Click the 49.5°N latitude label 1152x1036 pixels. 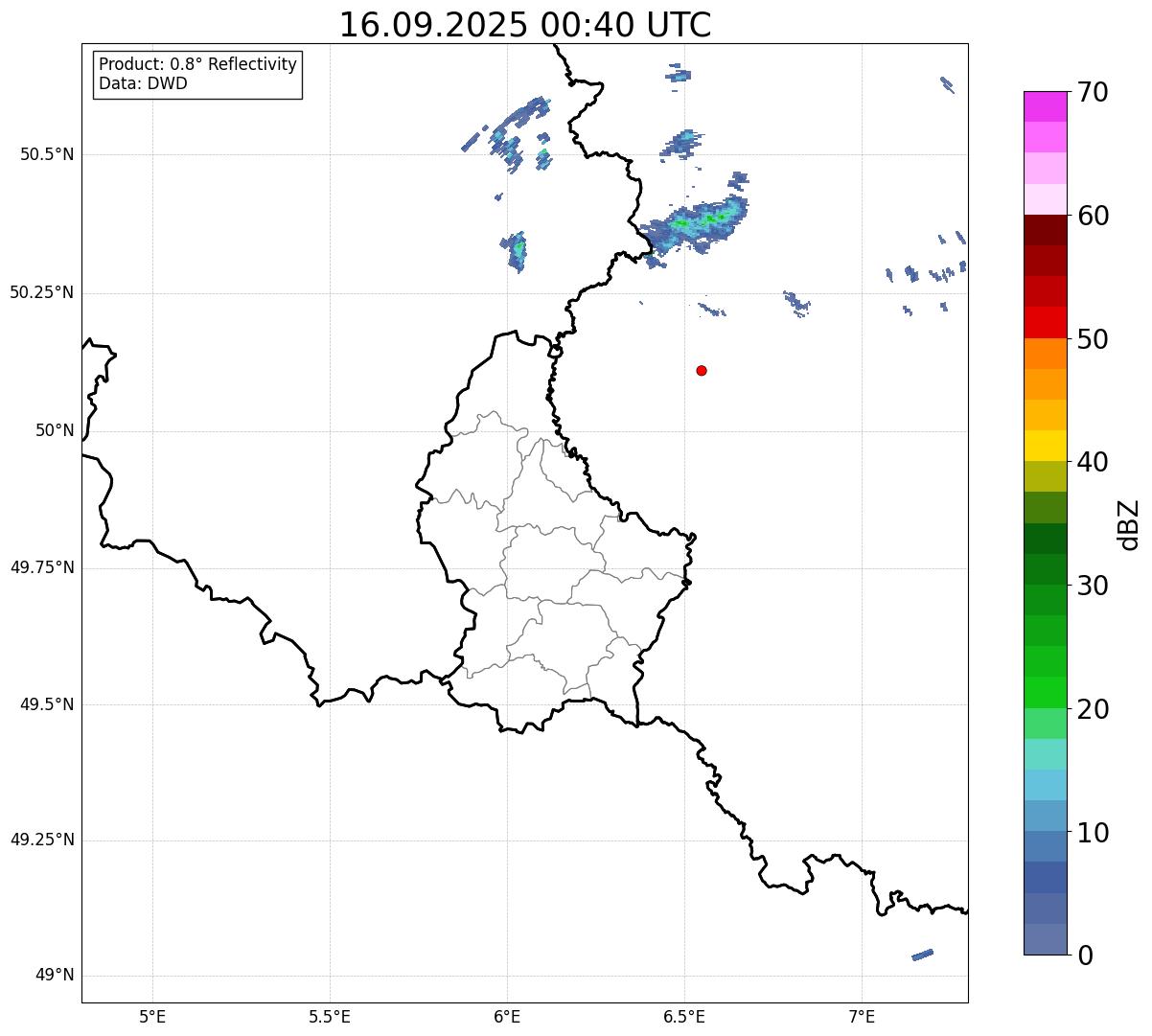pyautogui.click(x=47, y=704)
